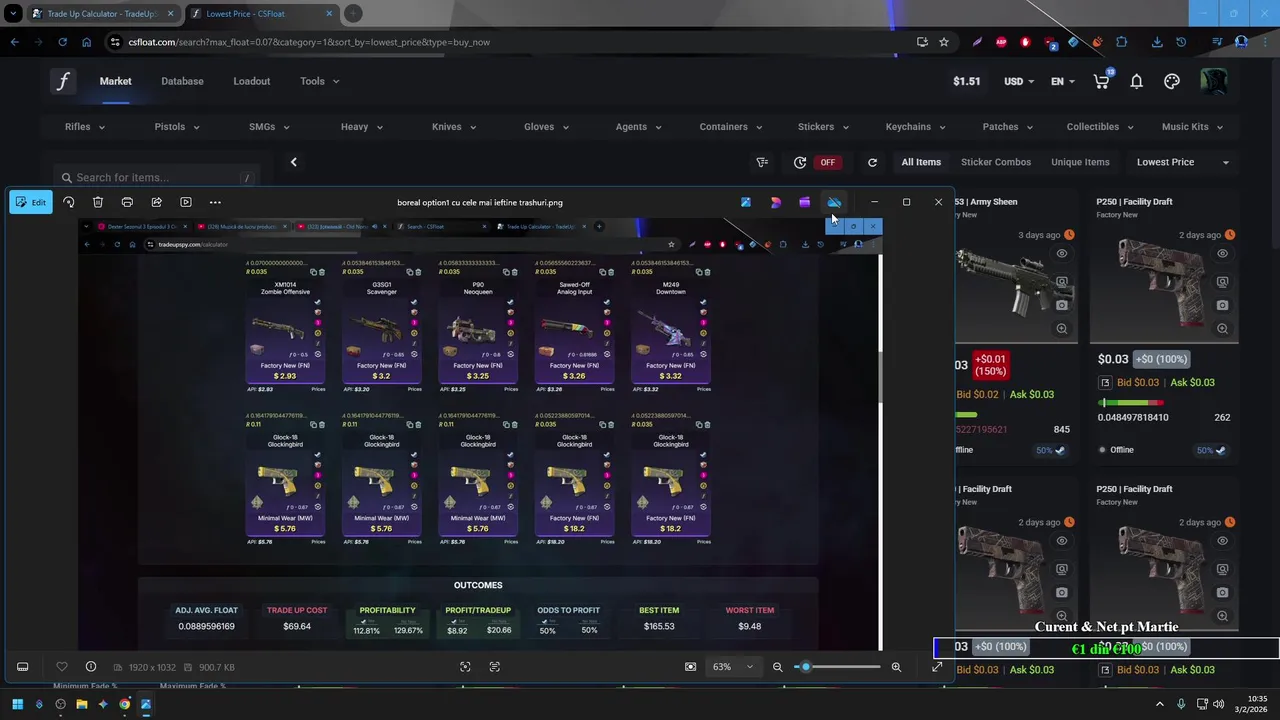1280x720 pixels.
Task: Expand the Knives category
Action: pyautogui.click(x=453, y=127)
